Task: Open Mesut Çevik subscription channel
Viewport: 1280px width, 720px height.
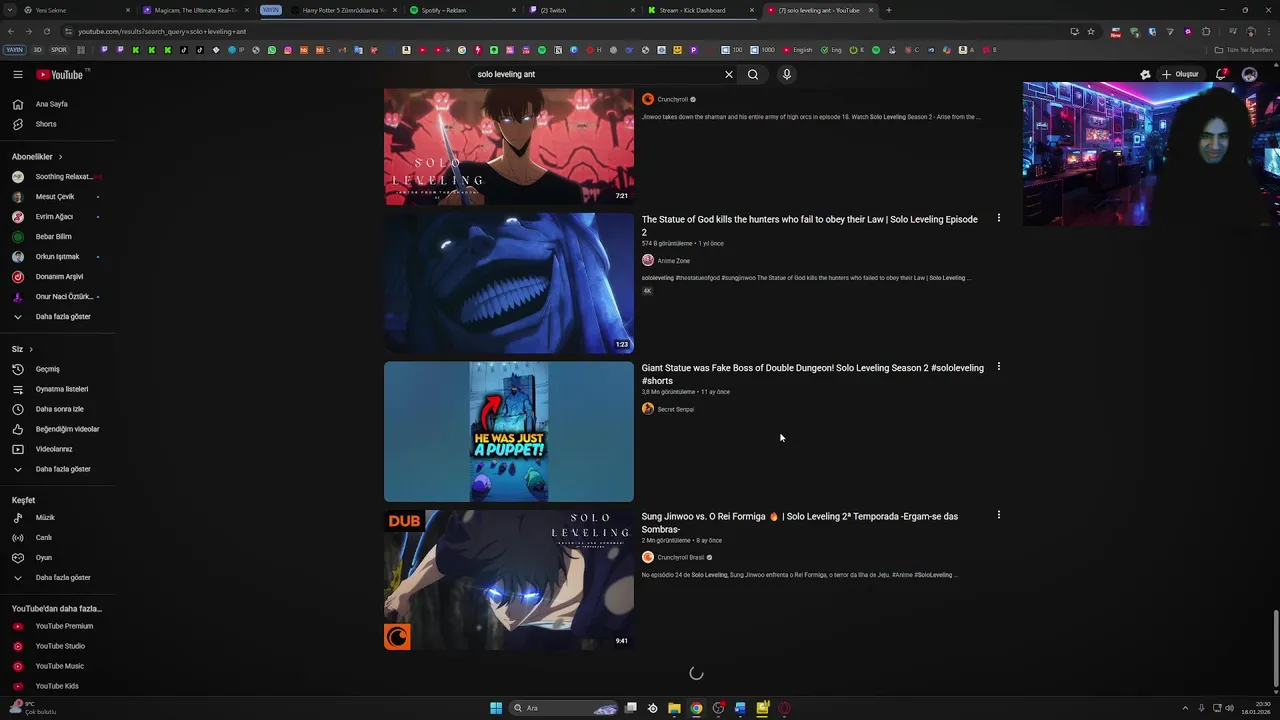Action: point(57,197)
